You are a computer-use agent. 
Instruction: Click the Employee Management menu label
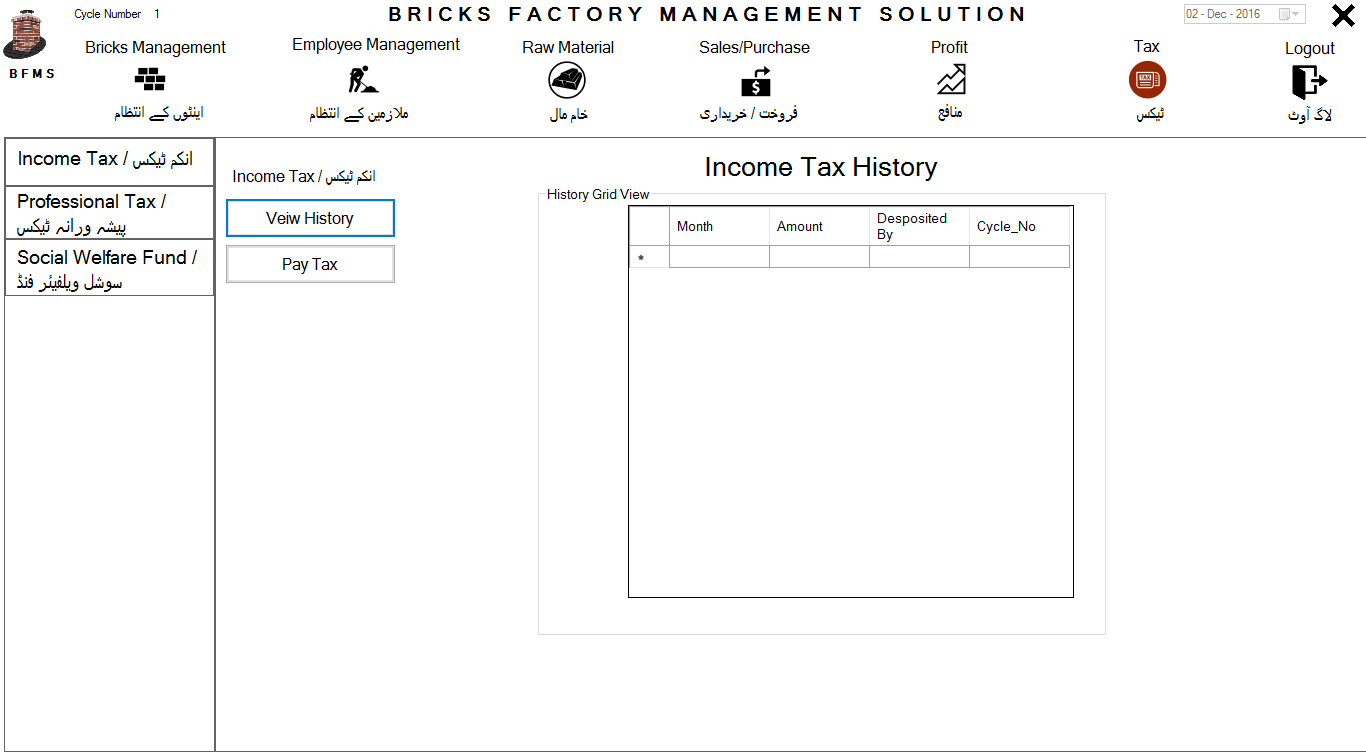[376, 45]
